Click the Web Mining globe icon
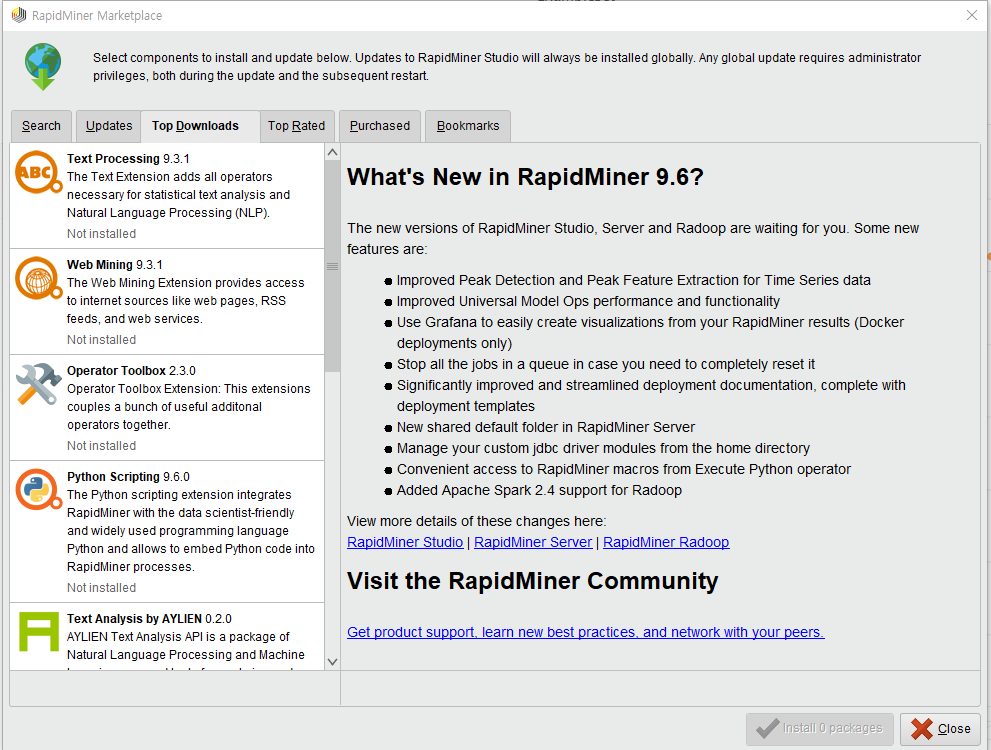This screenshot has height=750, width=991. tap(39, 278)
